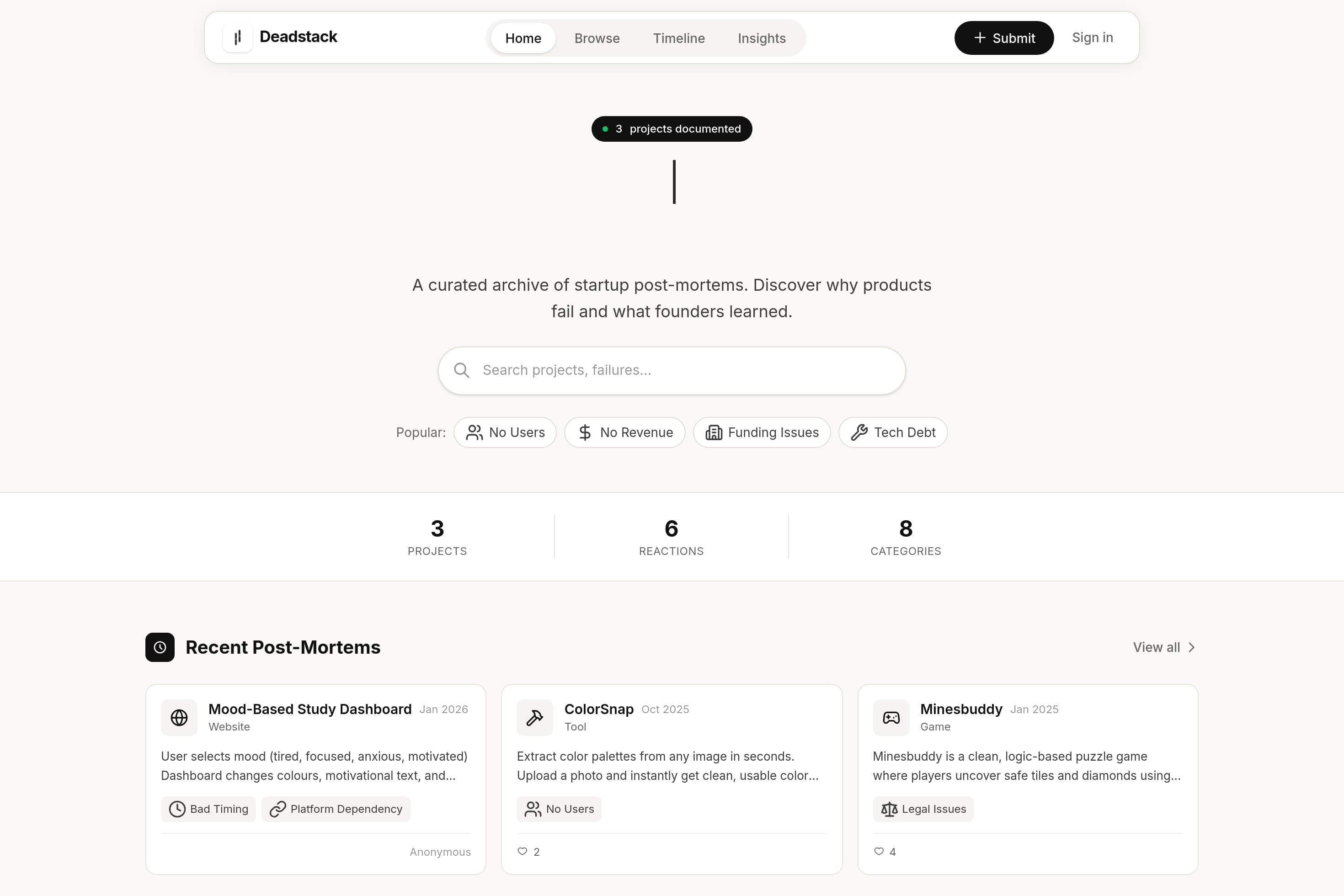Click the magnifier icon in the search bar
Viewport: 1344px width, 896px height.
coord(461,370)
